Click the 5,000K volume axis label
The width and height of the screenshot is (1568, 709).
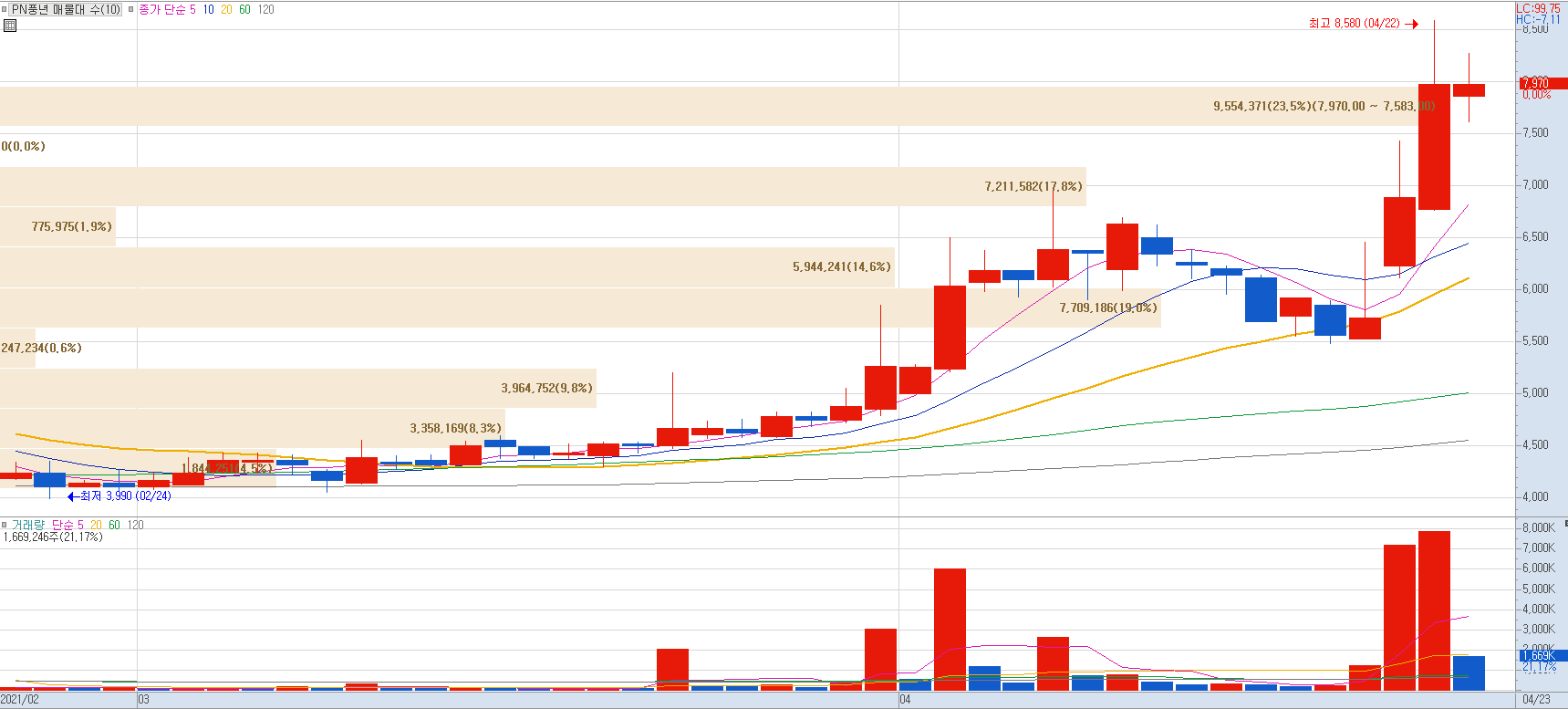tap(1539, 589)
